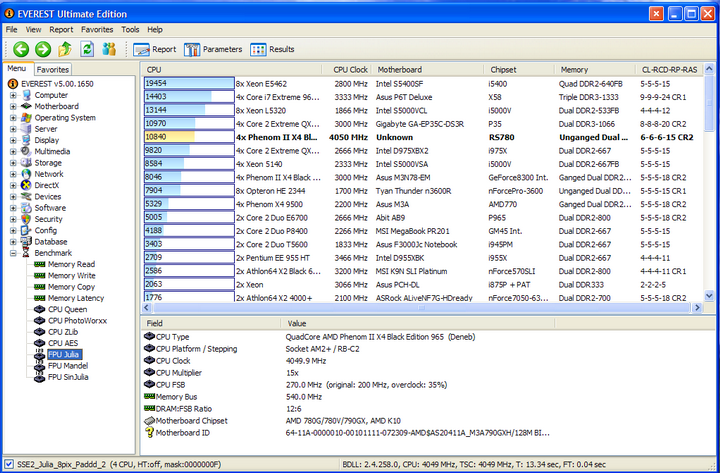The height and width of the screenshot is (473, 720).
Task: Open the Tools menu
Action: pyautogui.click(x=130, y=29)
